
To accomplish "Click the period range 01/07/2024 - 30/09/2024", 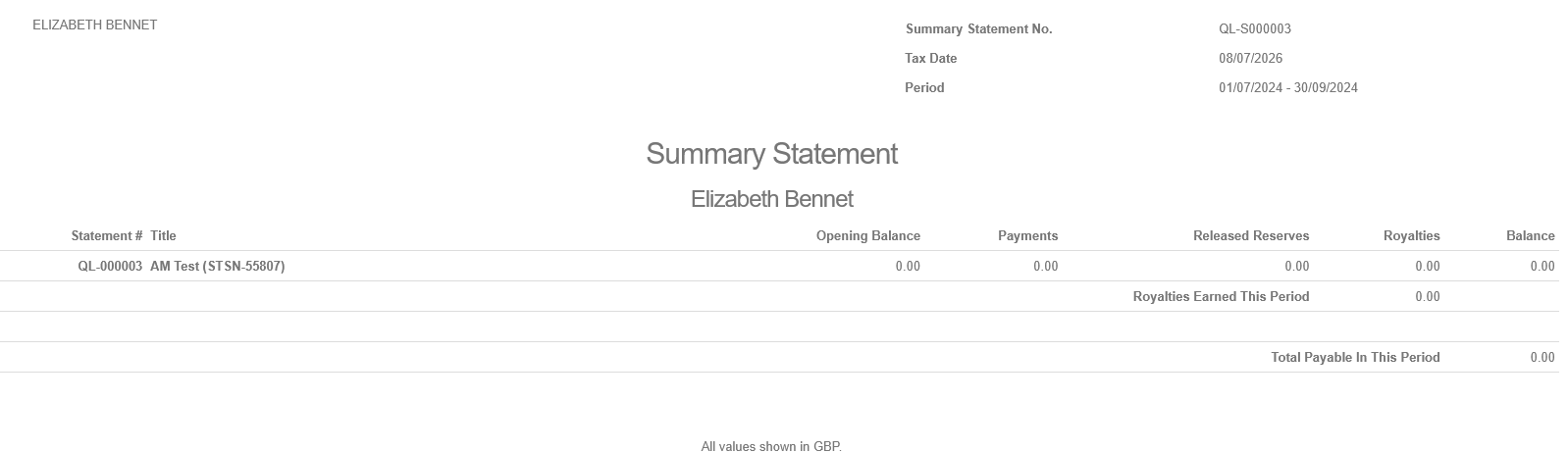I will [1288, 88].
